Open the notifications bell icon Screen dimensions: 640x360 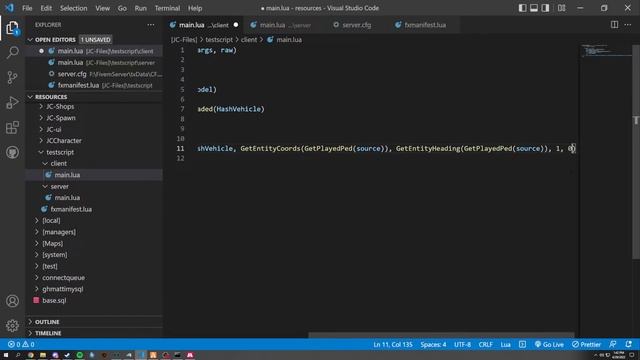click(x=629, y=344)
